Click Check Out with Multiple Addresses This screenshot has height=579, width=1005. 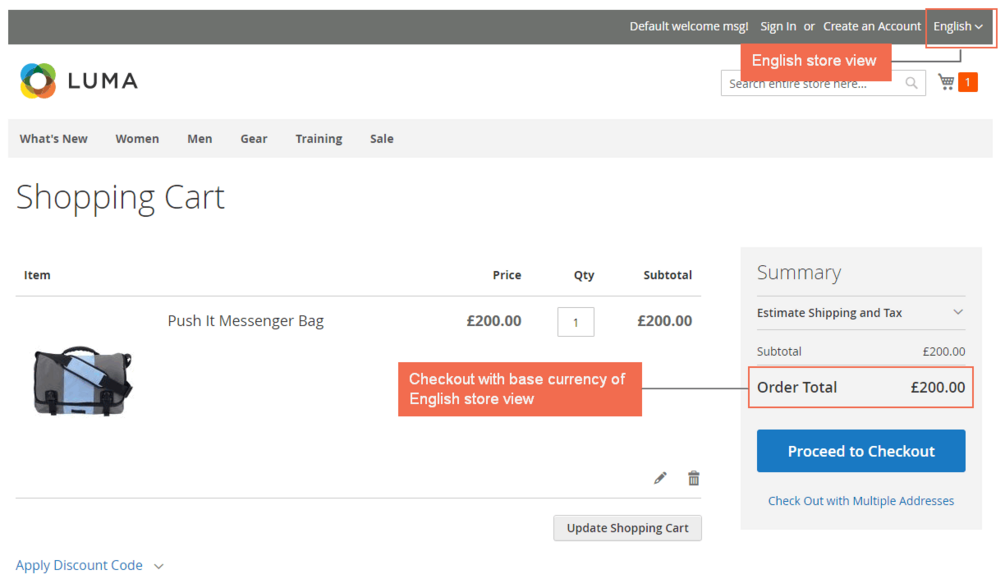click(861, 501)
